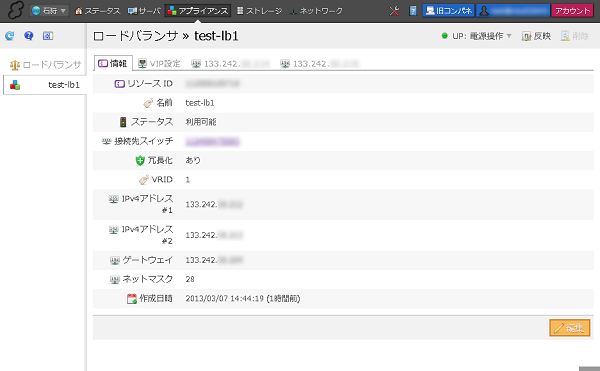This screenshot has height=371, width=600.
Task: Click the 反映 apply button
Action: click(x=536, y=36)
